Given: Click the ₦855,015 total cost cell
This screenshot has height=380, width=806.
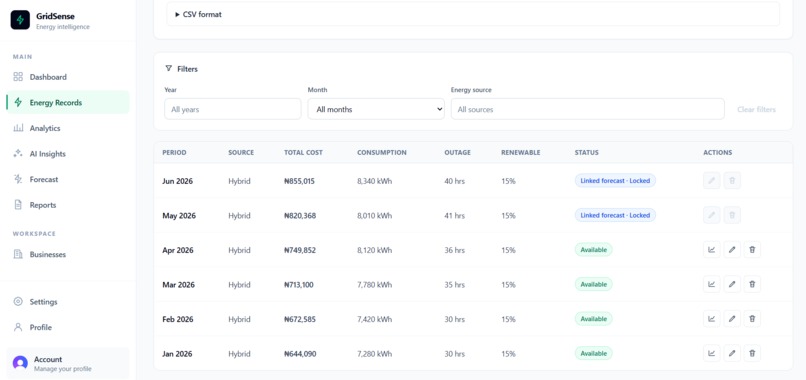Looking at the screenshot, I should point(300,181).
